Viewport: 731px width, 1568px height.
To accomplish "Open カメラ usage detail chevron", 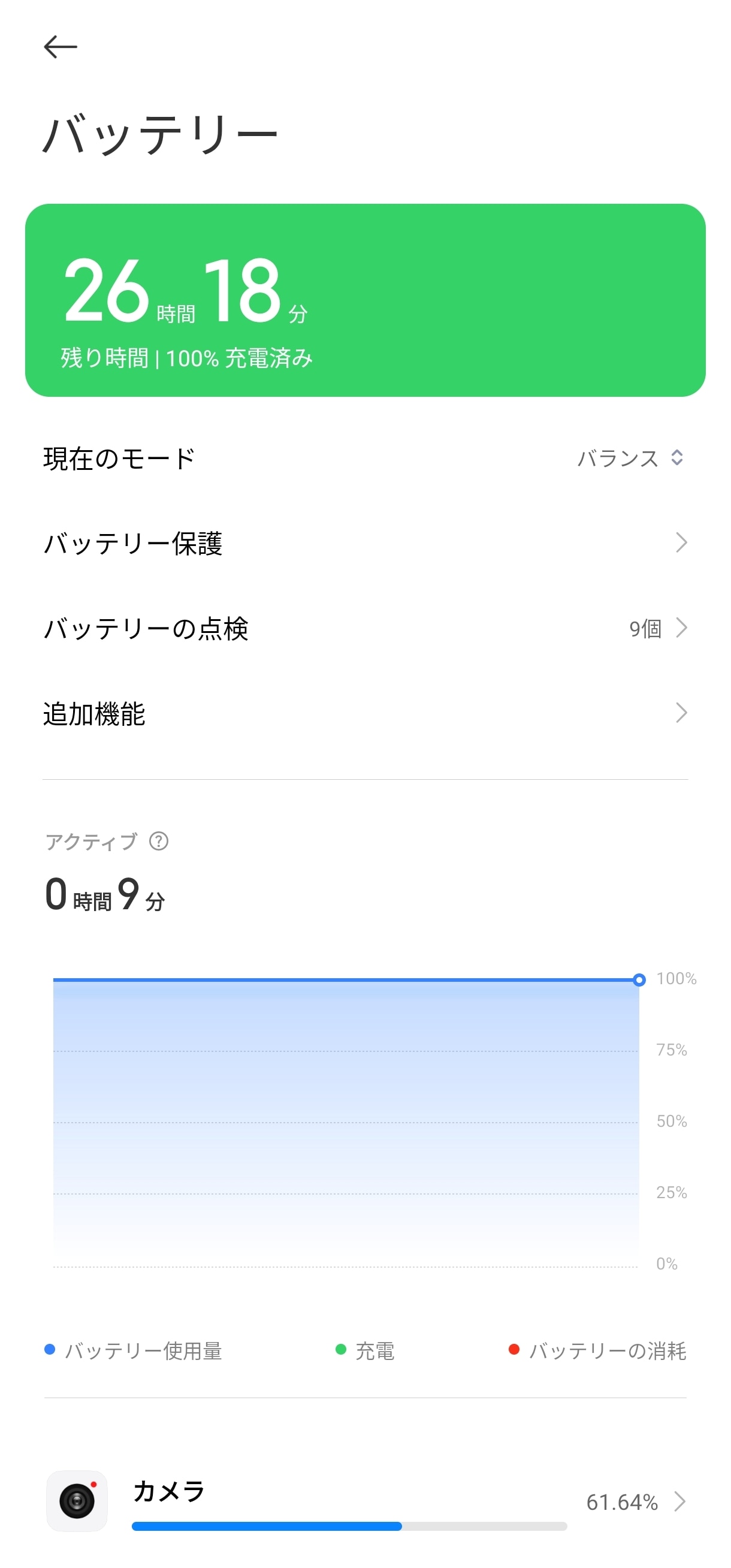I will (x=680, y=1501).
